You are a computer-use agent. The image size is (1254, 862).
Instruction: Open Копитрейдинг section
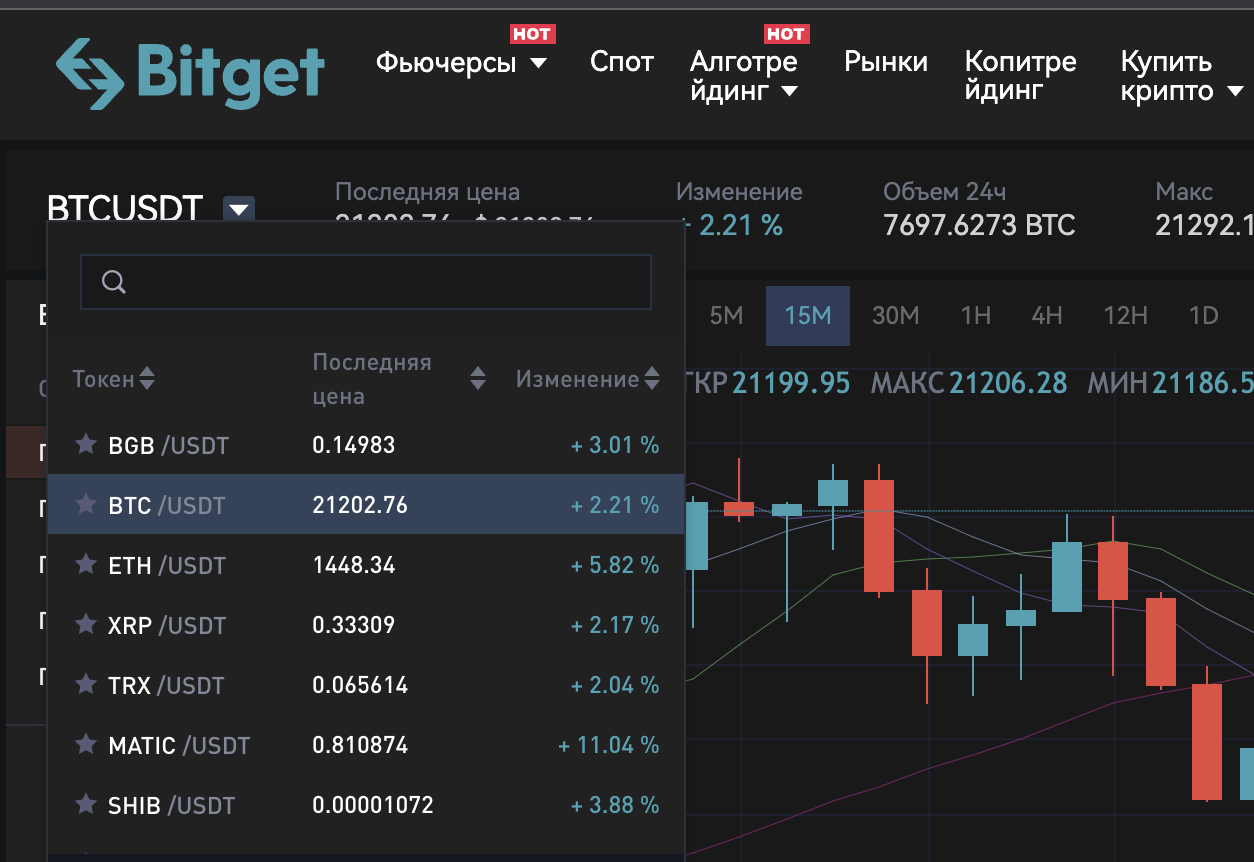pos(1021,76)
